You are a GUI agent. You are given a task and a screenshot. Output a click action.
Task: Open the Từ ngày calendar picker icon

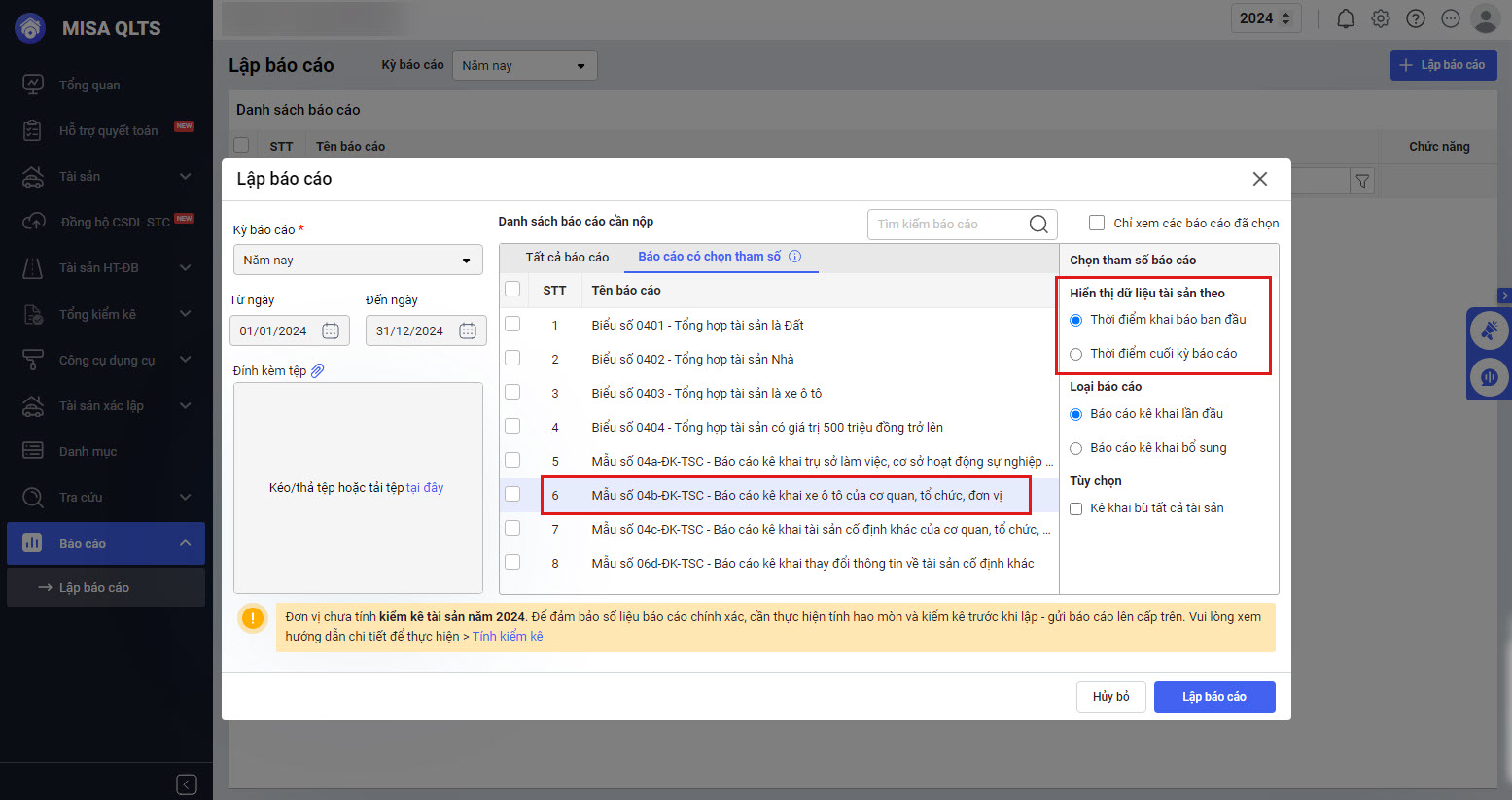click(x=331, y=331)
